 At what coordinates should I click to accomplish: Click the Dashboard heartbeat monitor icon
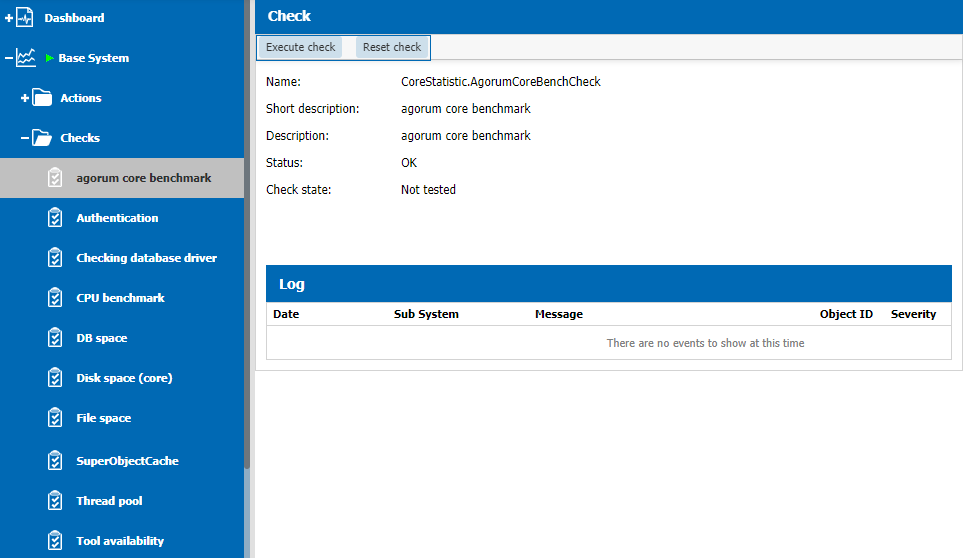[26, 18]
